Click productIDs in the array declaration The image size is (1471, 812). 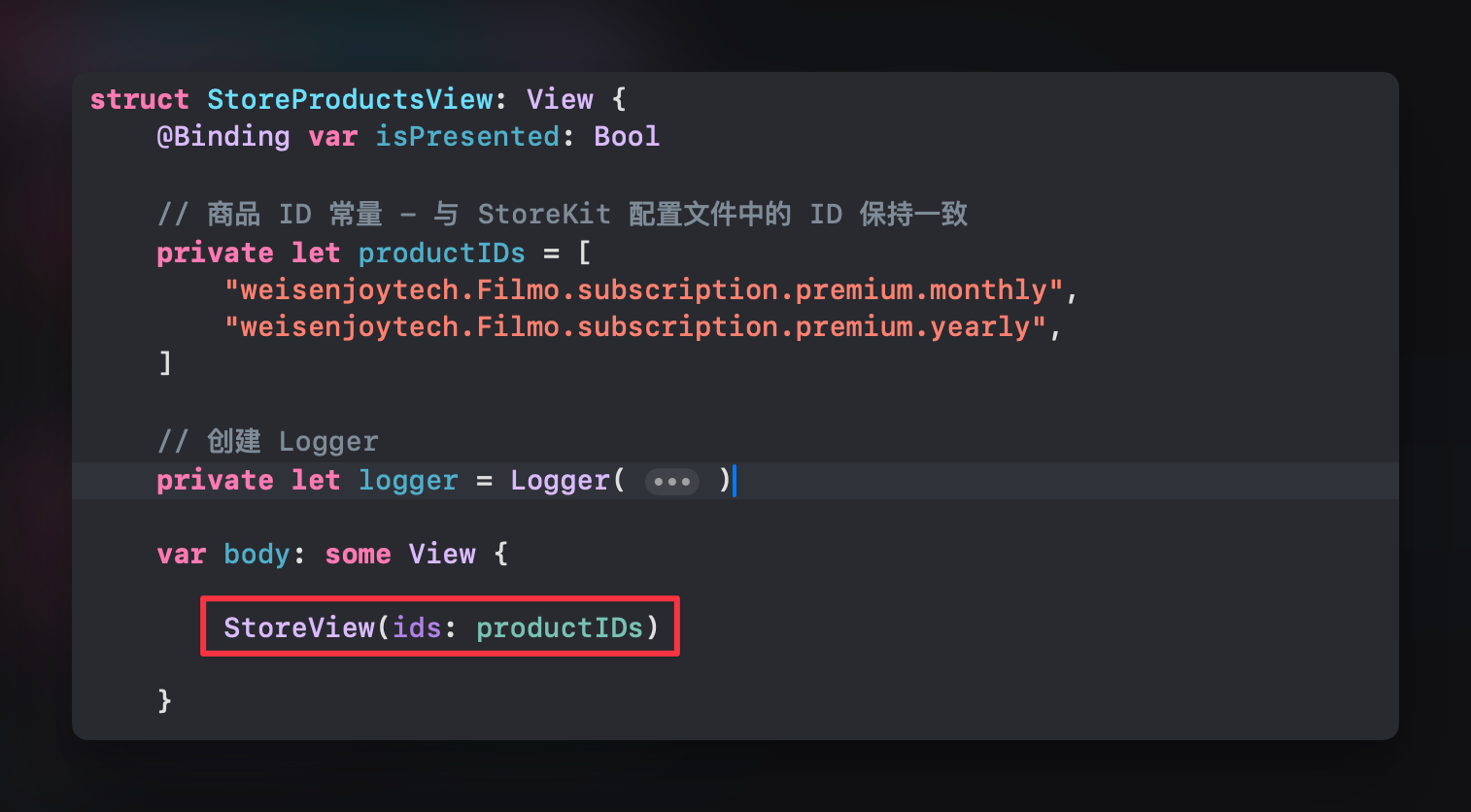[x=441, y=254]
